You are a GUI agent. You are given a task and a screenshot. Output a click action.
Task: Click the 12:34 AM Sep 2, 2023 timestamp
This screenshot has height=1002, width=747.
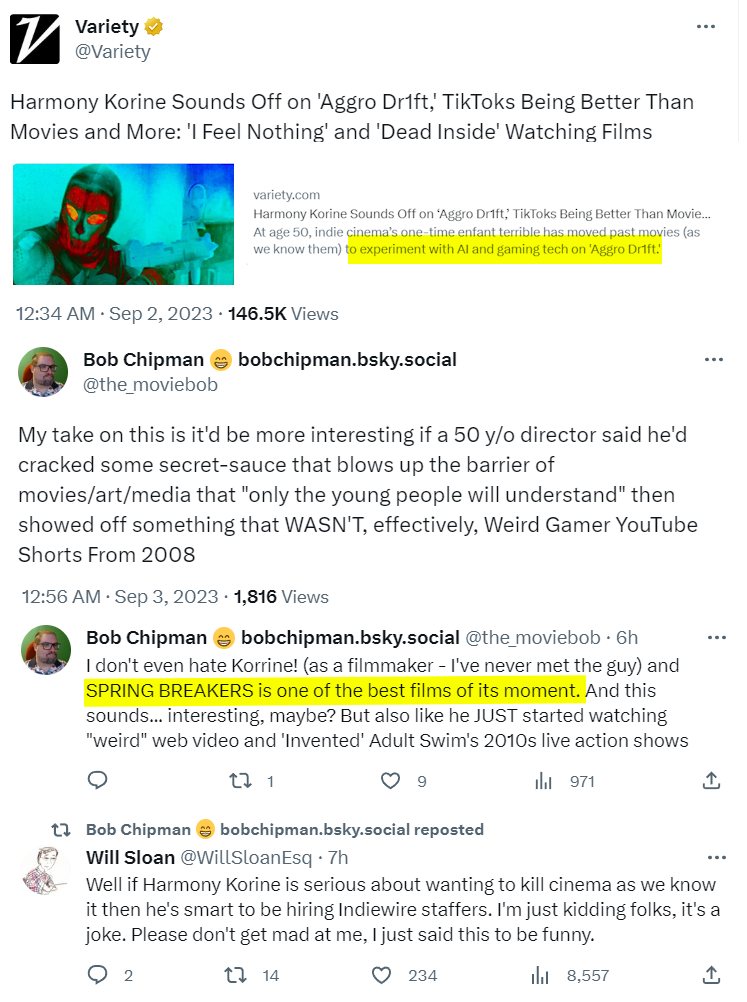pyautogui.click(x=114, y=314)
